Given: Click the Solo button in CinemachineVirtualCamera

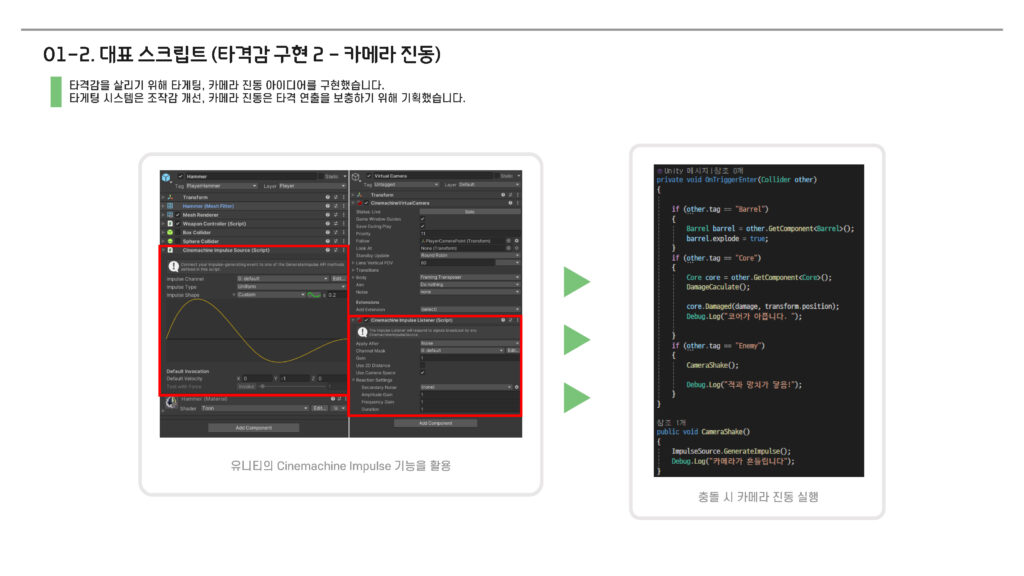Looking at the screenshot, I should pos(468,211).
